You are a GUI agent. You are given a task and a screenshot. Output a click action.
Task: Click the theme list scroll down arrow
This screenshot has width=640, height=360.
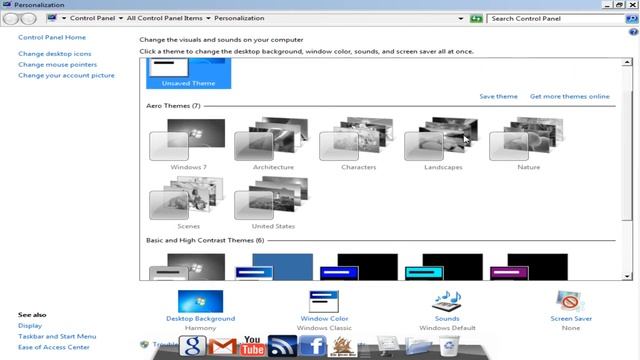627,276
